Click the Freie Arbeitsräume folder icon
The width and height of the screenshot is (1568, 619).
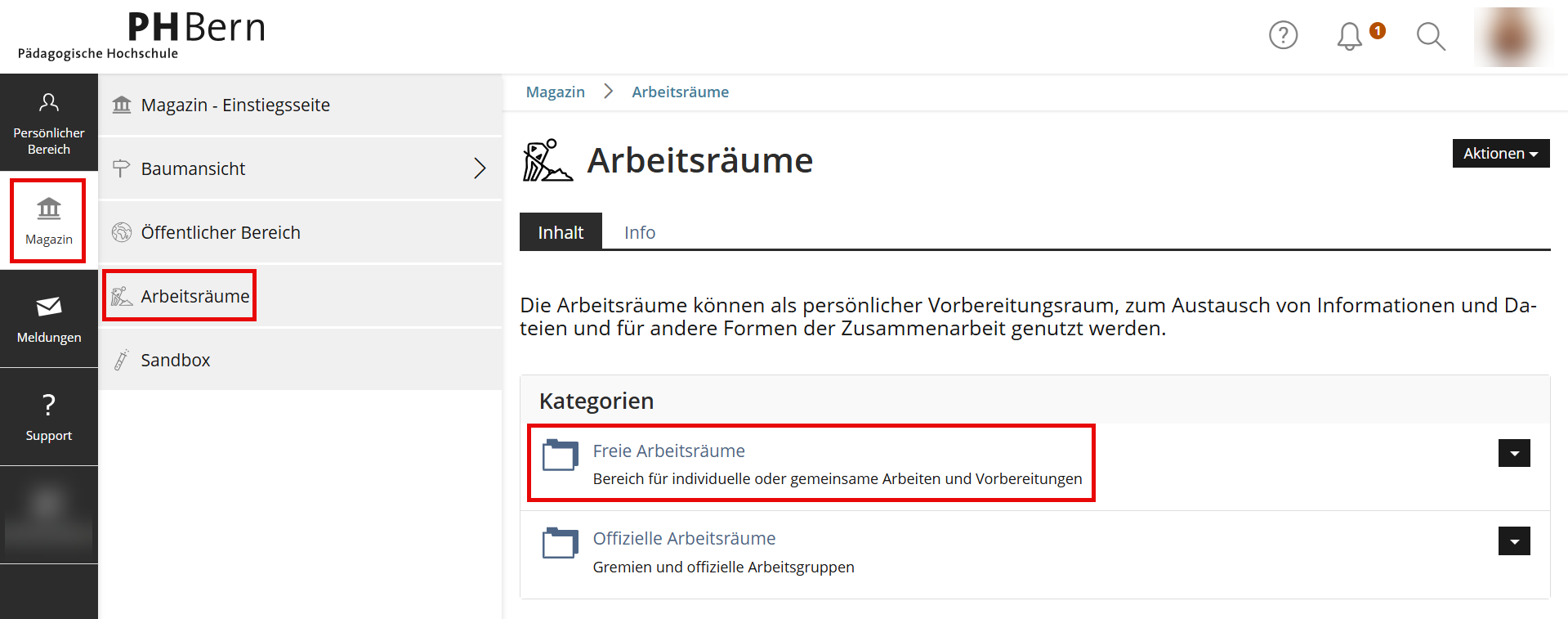point(561,455)
